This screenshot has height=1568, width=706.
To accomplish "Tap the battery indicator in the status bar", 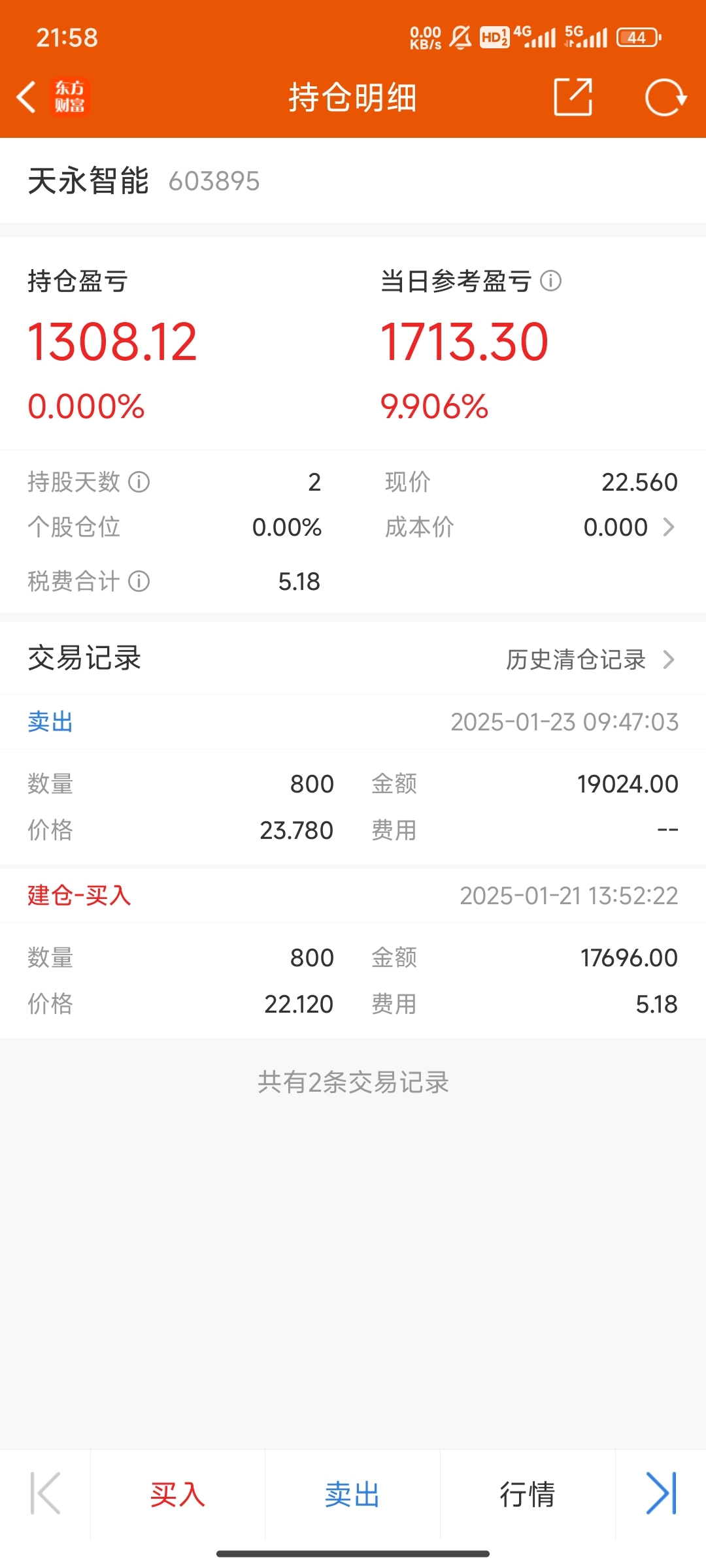I will pos(638,38).
